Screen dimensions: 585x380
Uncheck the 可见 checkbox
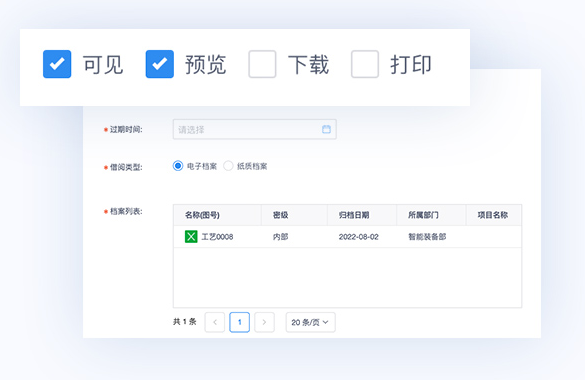pyautogui.click(x=57, y=64)
